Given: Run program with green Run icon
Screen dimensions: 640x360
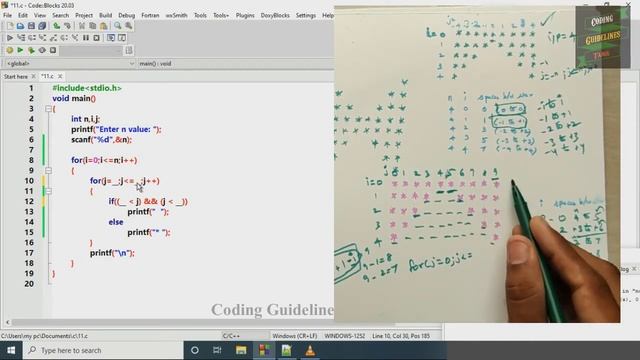Looking at the screenshot, I should (x=20, y=50).
